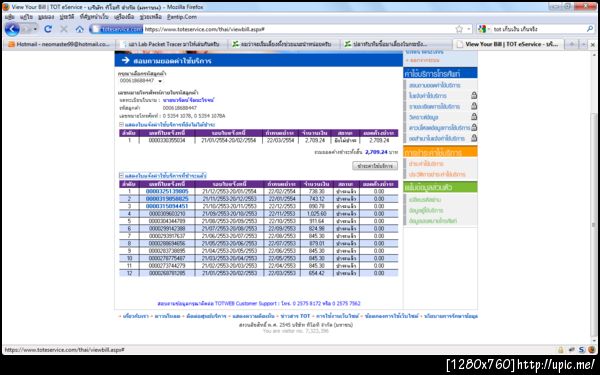
Task: Open invoice link in paid row 3
Action: [x=167, y=206]
